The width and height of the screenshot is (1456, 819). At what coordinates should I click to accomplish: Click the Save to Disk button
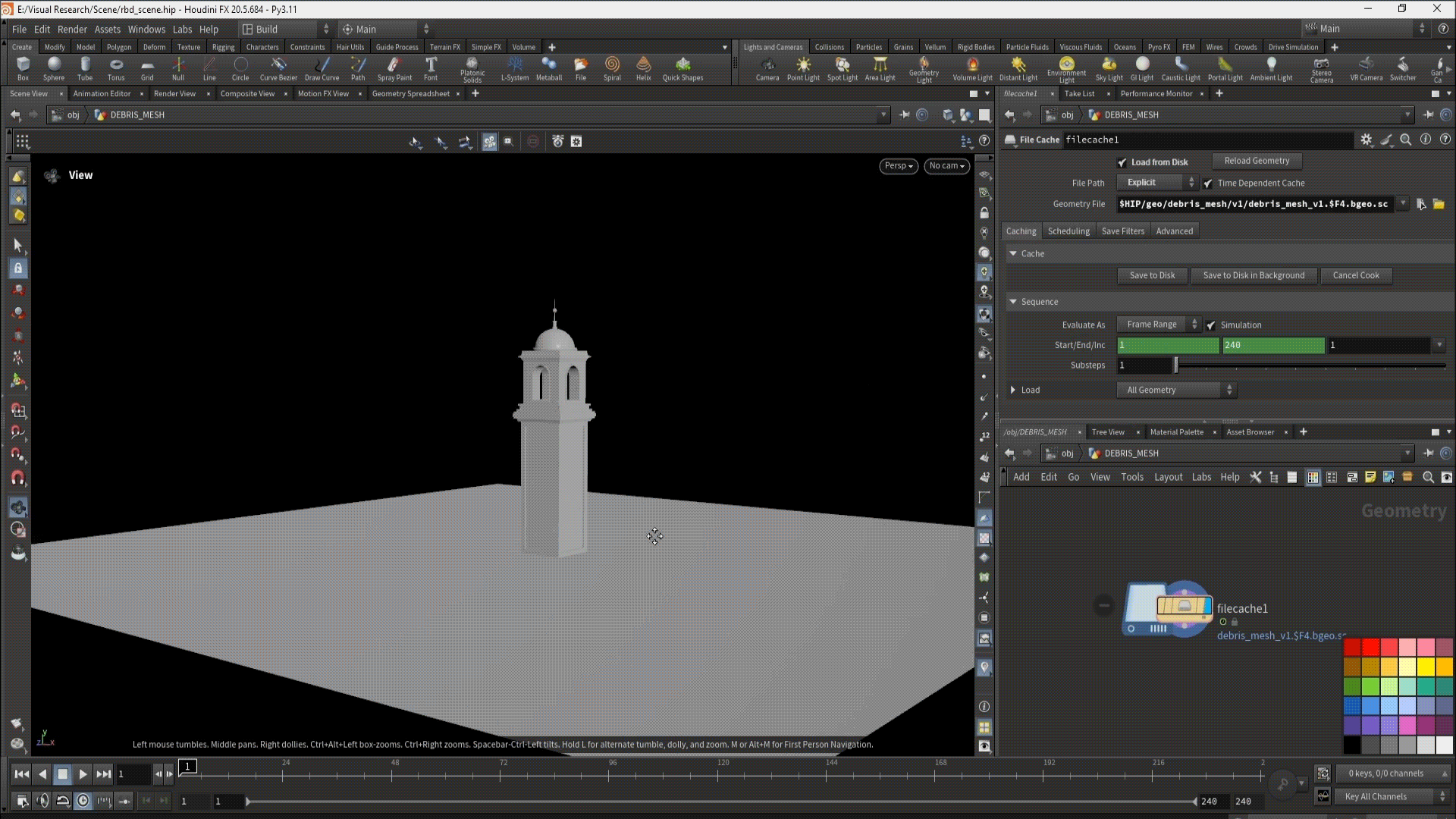click(1152, 275)
